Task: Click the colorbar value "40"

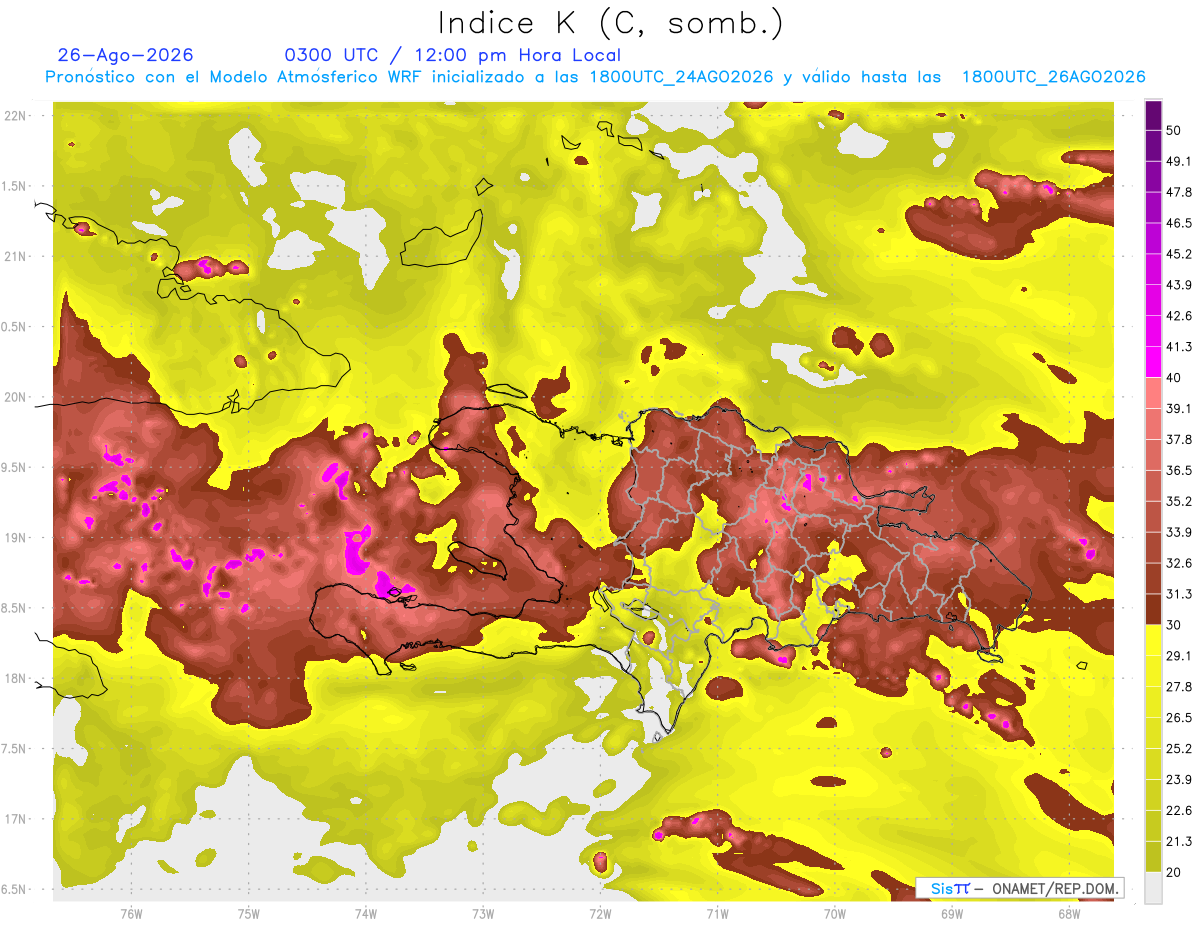Action: point(1174,378)
